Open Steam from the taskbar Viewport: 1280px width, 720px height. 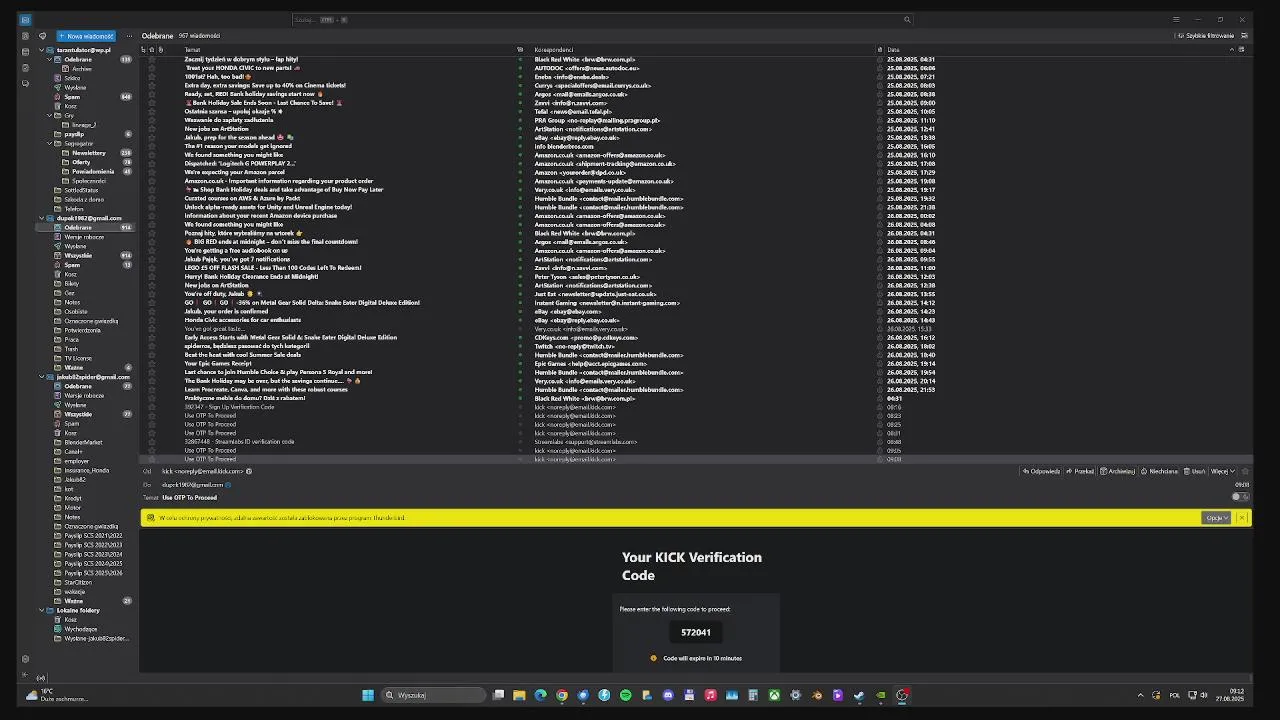859,695
